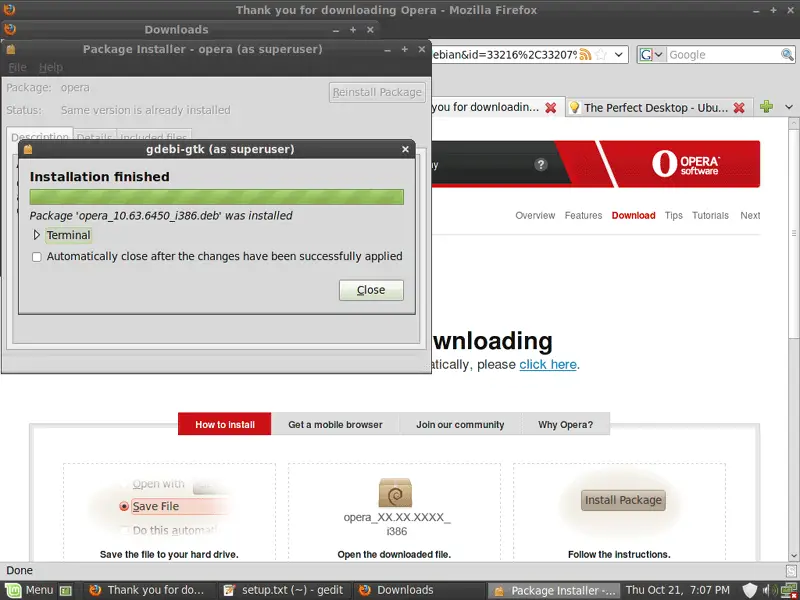Image resolution: width=800 pixels, height=600 pixels.
Task: Click 'Same version is already installed' status
Action: (145, 110)
